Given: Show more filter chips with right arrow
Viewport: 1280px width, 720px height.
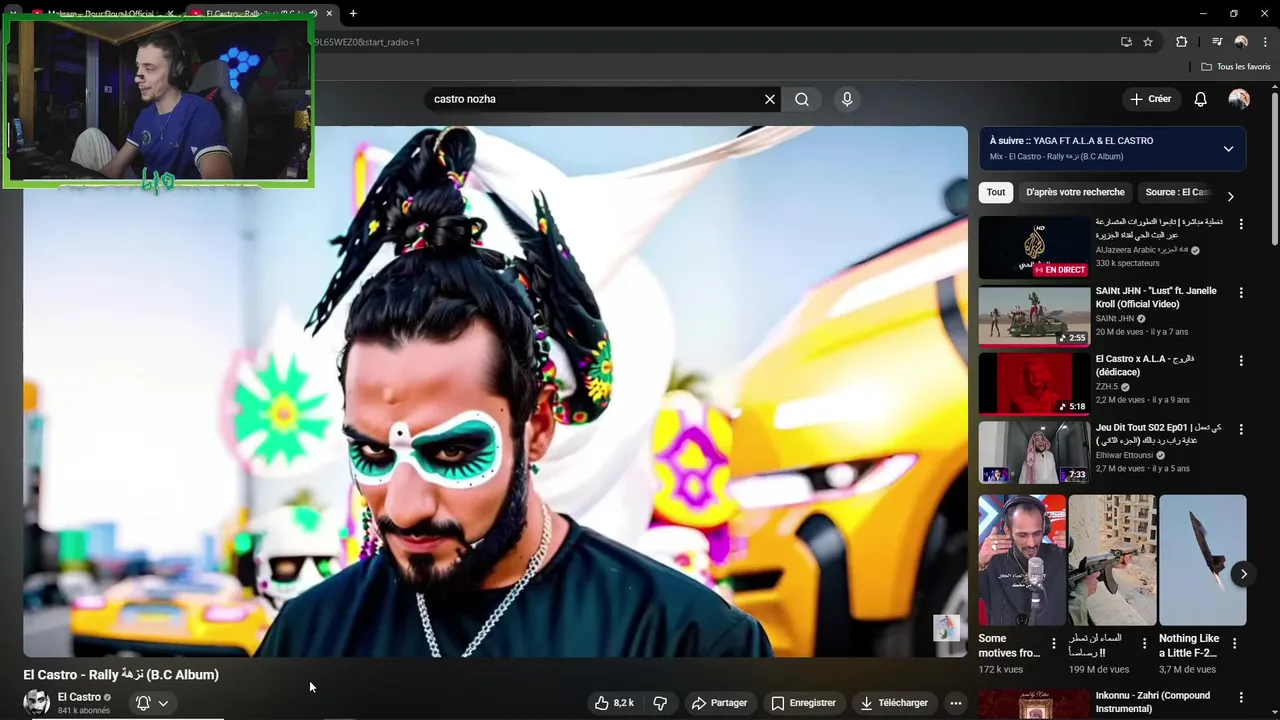Looking at the screenshot, I should tap(1230, 196).
